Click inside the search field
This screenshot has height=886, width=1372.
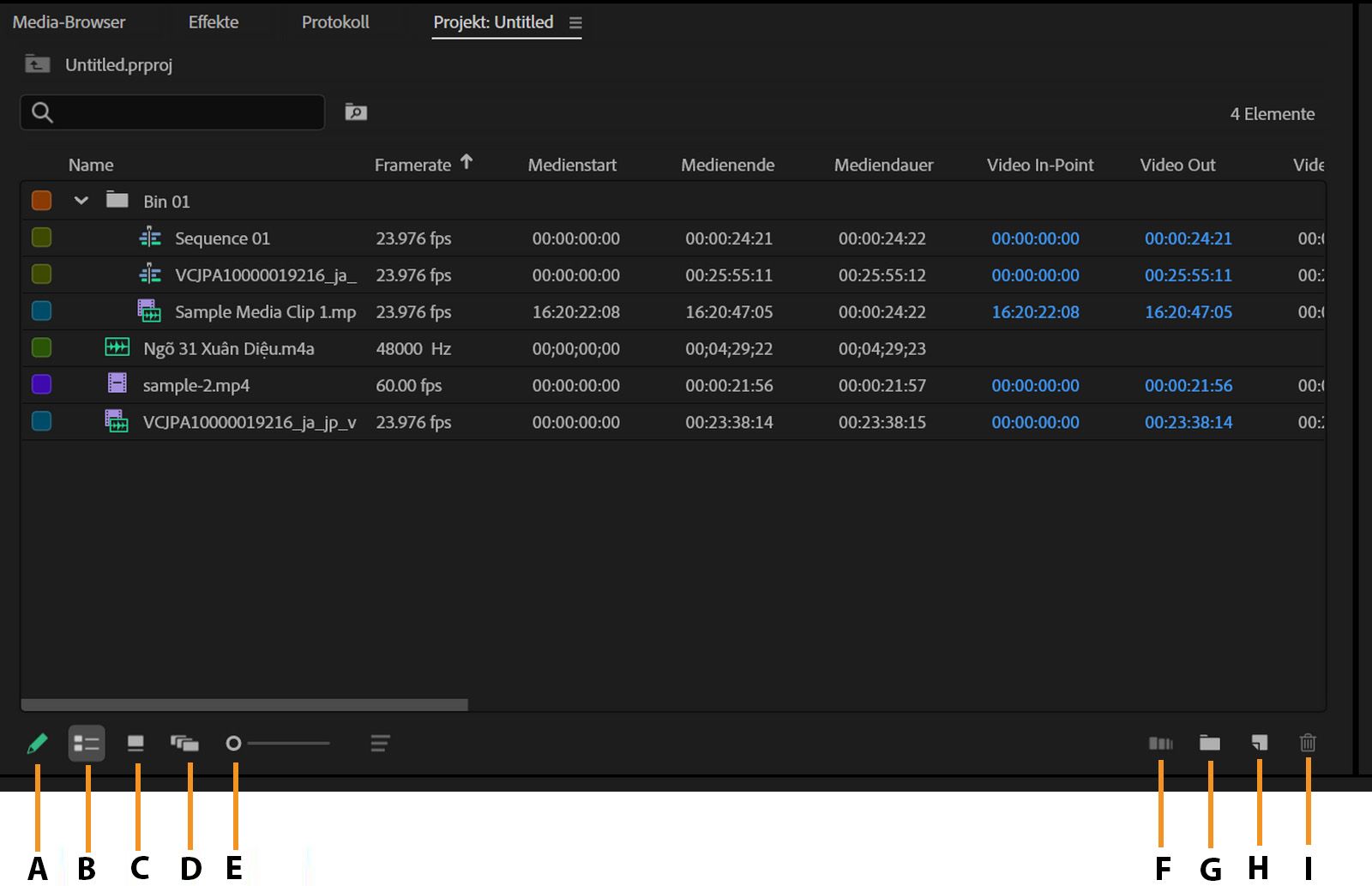pos(171,112)
